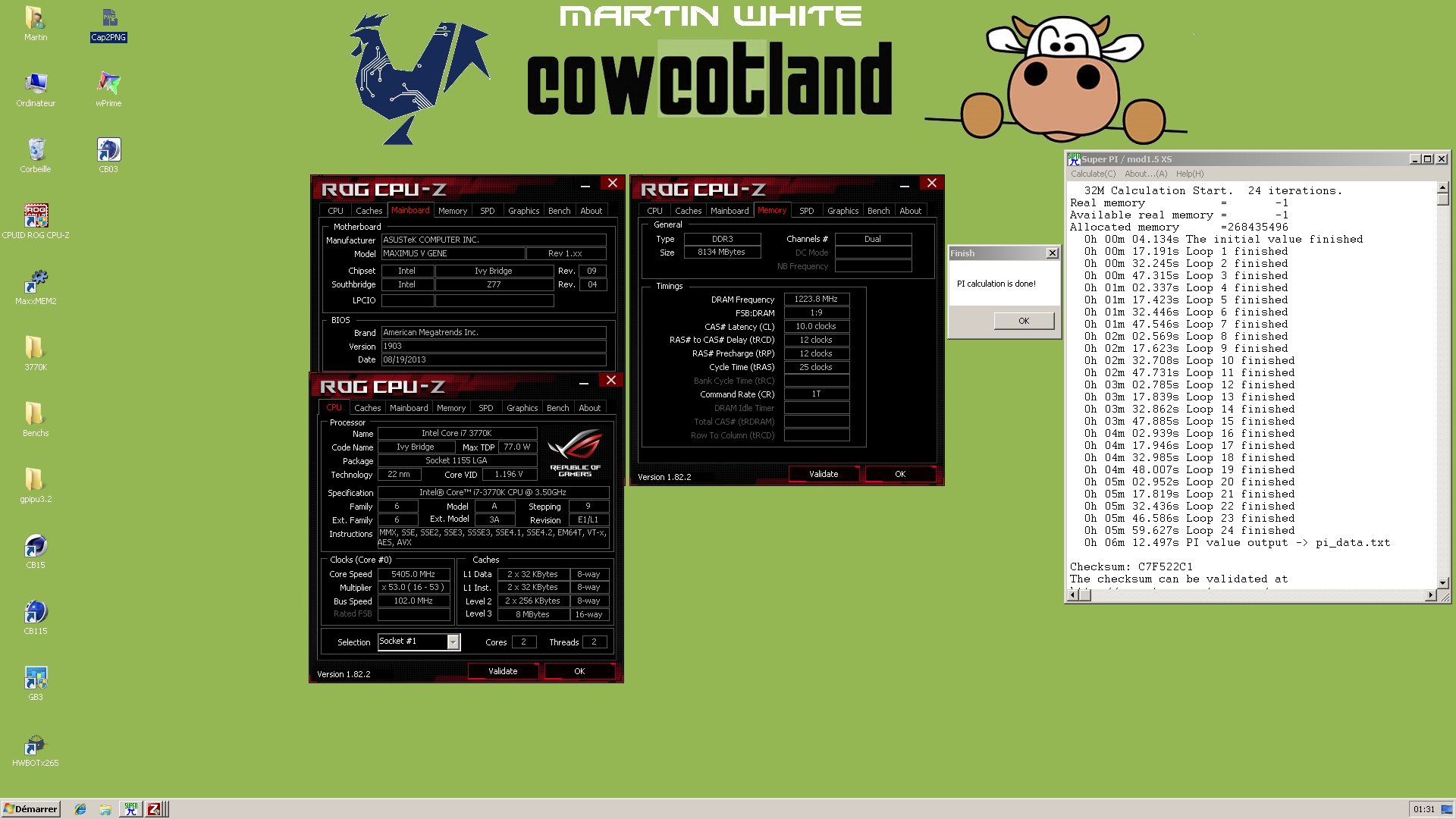Minimize the Mainboard CPU-Z window
This screenshot has width=1456, height=819.
pos(585,185)
